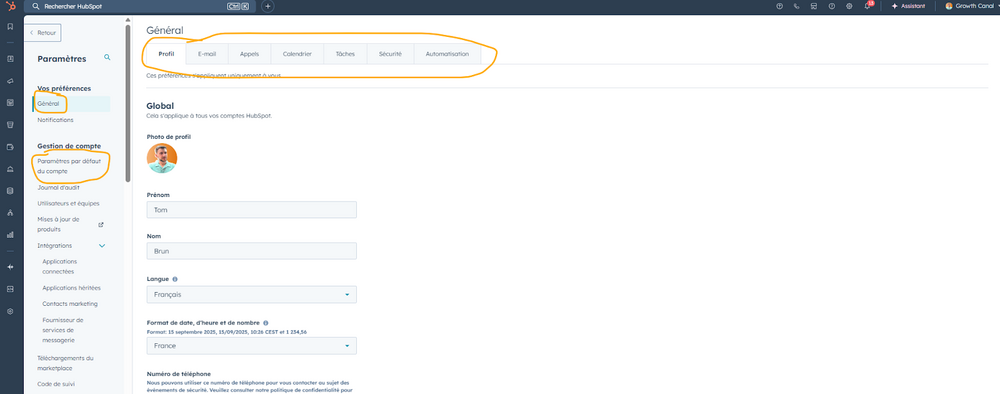1000x394 pixels.
Task: Click the gear icon at bottom of left rail
Action: [x=10, y=311]
